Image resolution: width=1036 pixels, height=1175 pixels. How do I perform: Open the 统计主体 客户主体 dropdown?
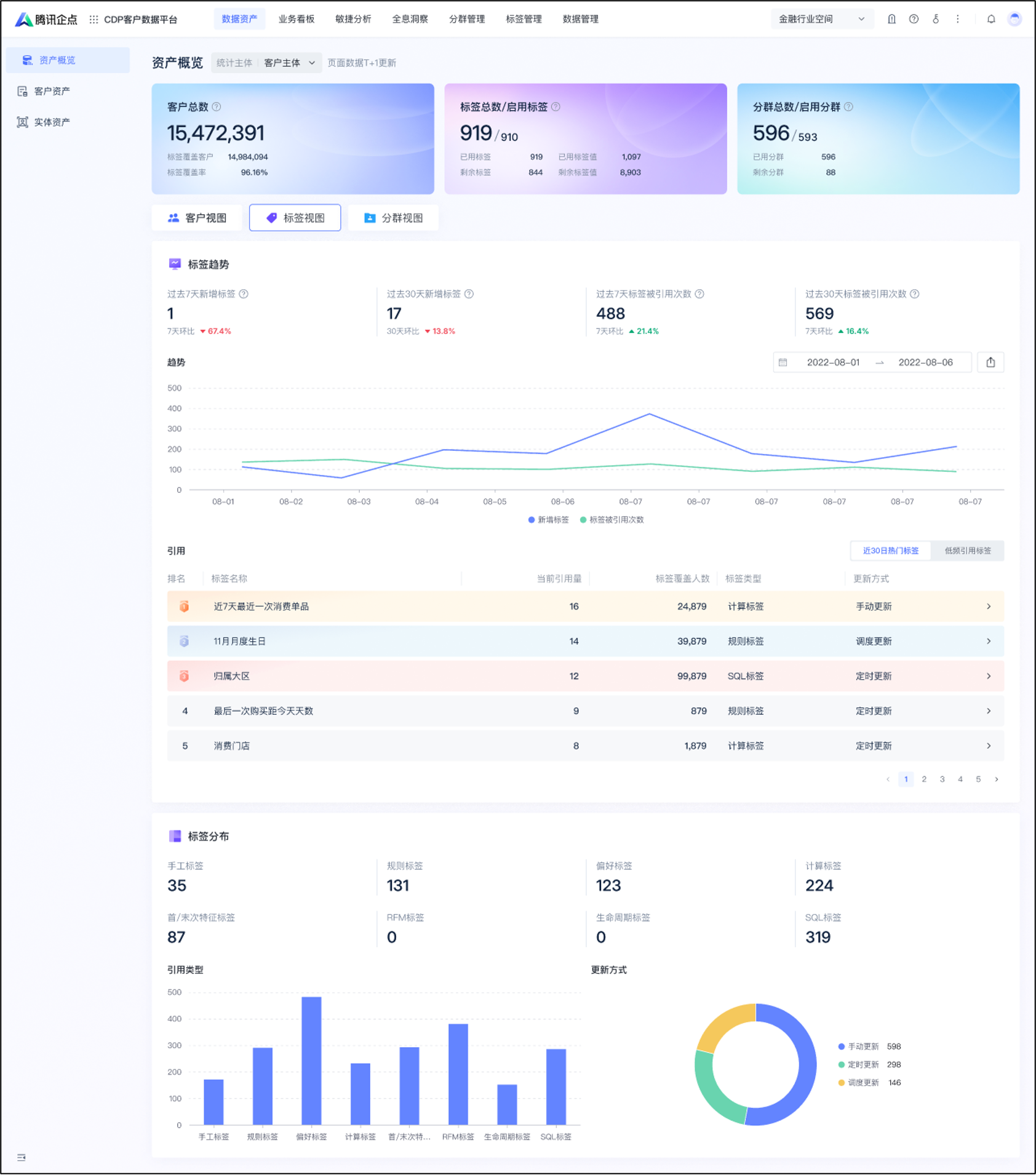[266, 63]
